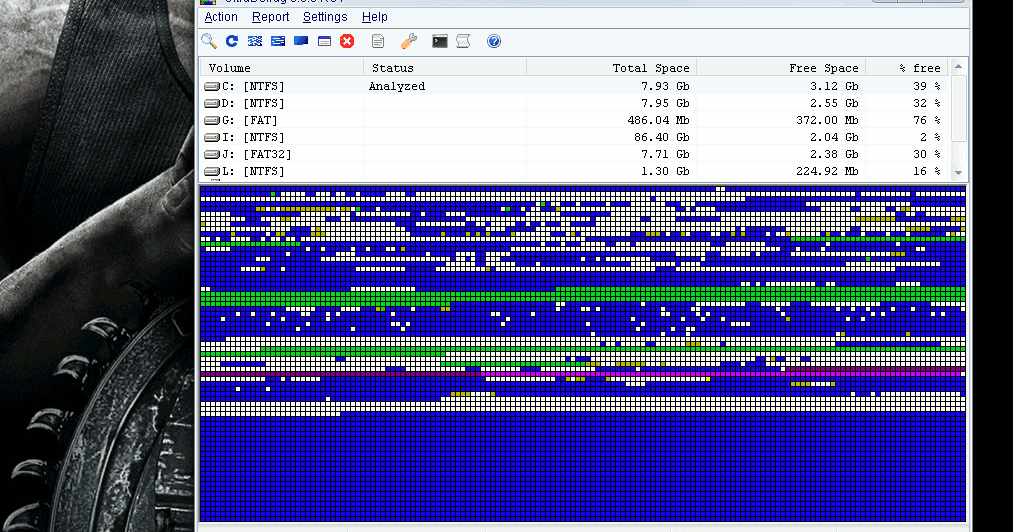Open the Action menu
This screenshot has height=532, width=1013.
(221, 17)
